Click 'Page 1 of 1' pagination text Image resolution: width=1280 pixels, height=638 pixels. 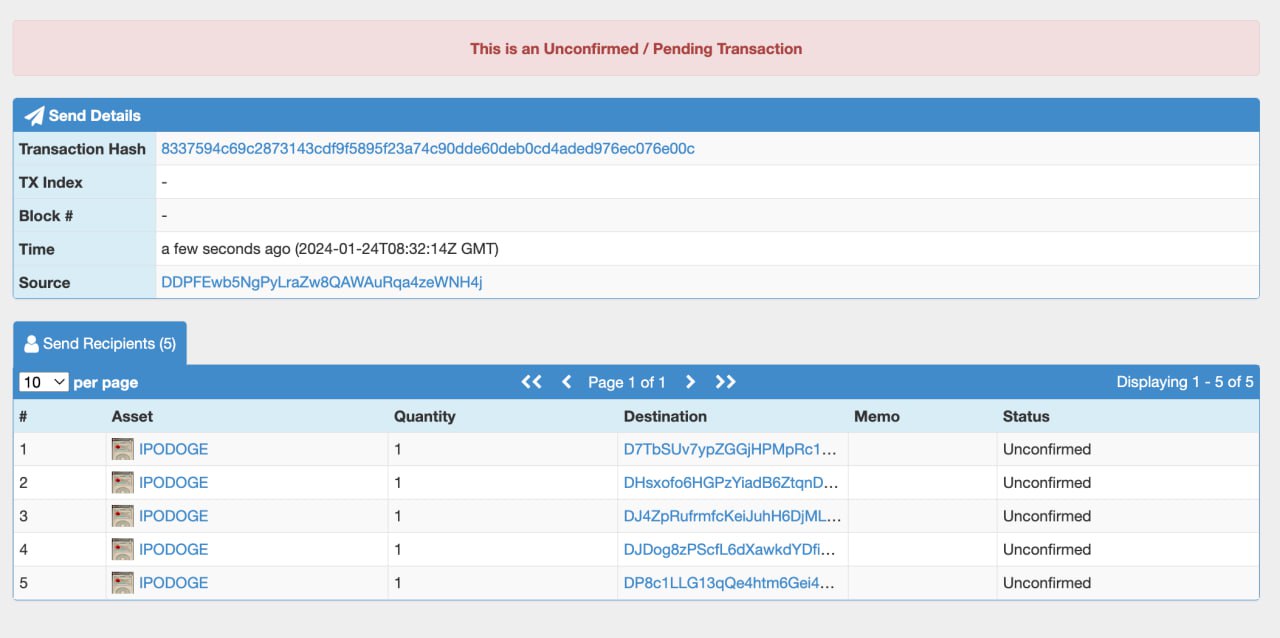pos(627,382)
